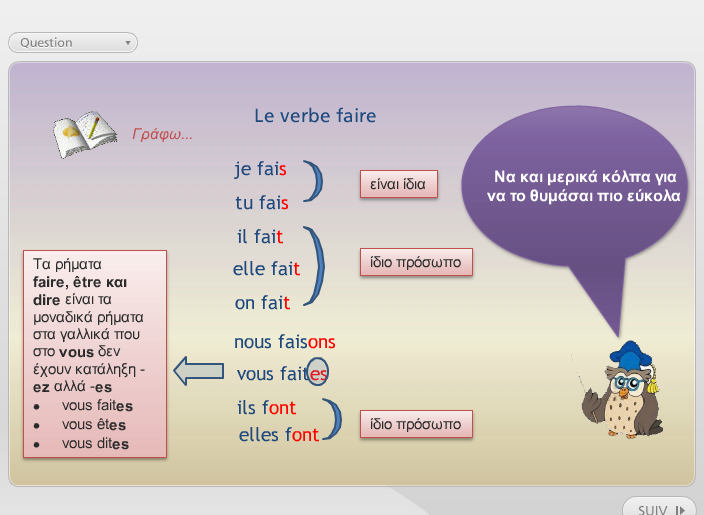Select the 'είναι ίδια' label box

pyautogui.click(x=399, y=184)
